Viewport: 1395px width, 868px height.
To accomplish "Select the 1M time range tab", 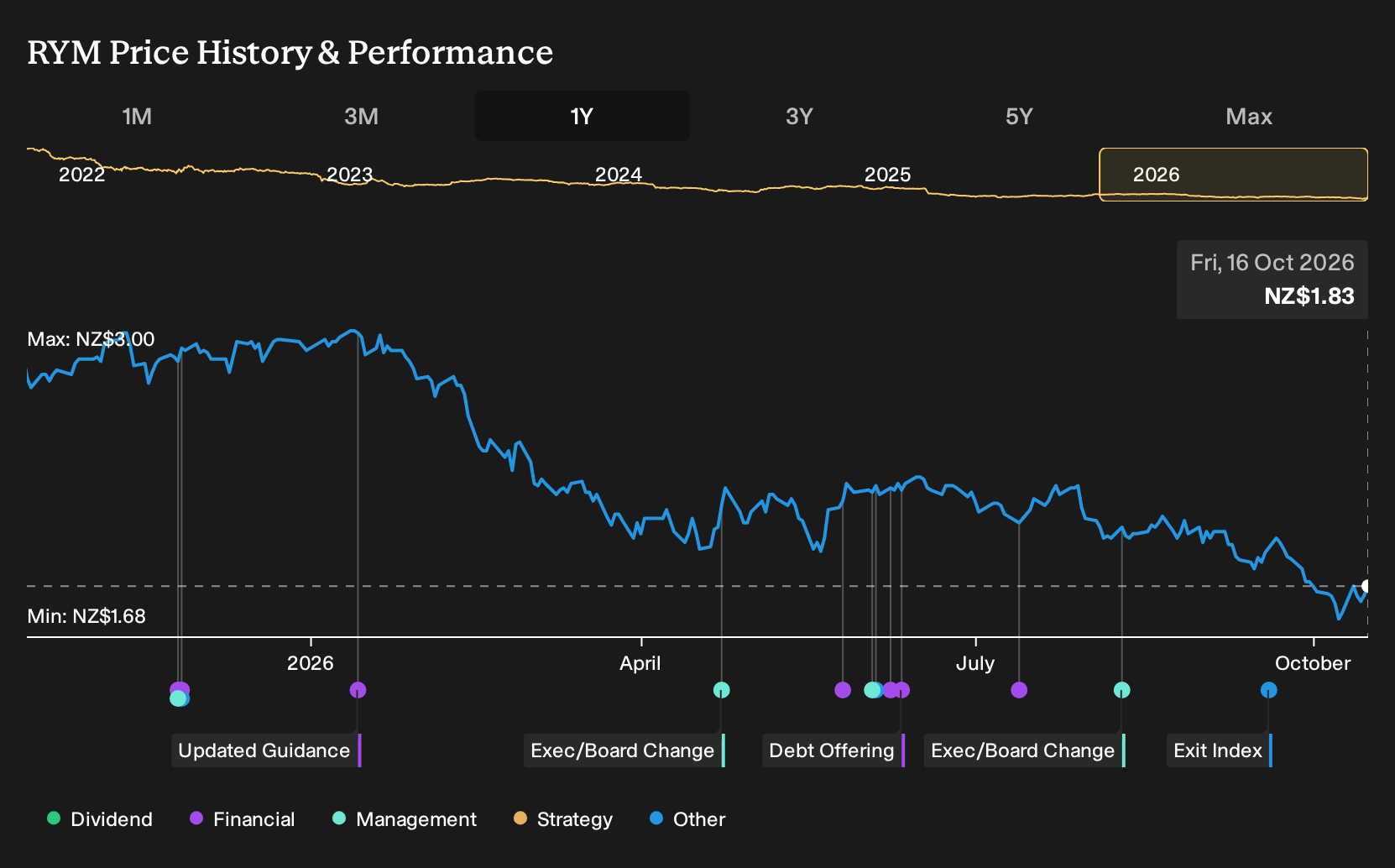I will tap(137, 116).
